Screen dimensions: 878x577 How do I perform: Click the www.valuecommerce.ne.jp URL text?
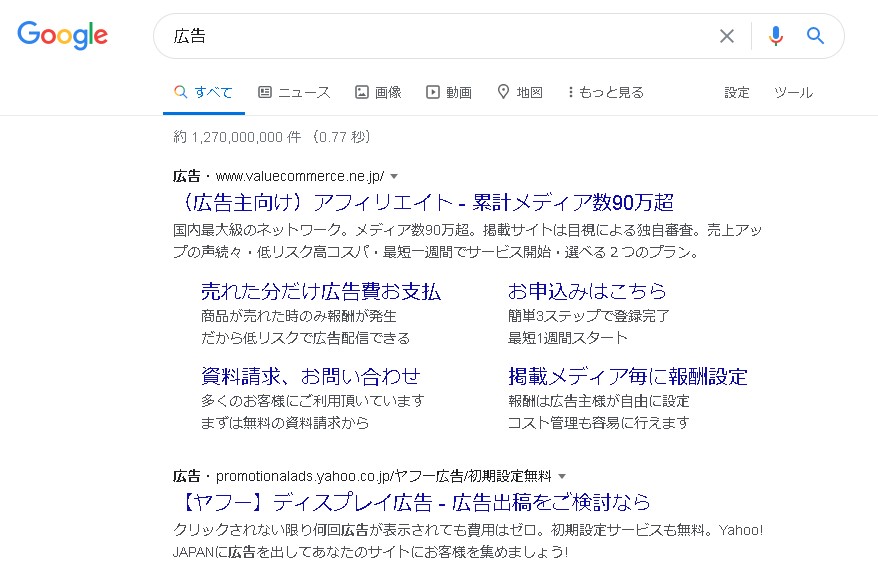[x=300, y=176]
